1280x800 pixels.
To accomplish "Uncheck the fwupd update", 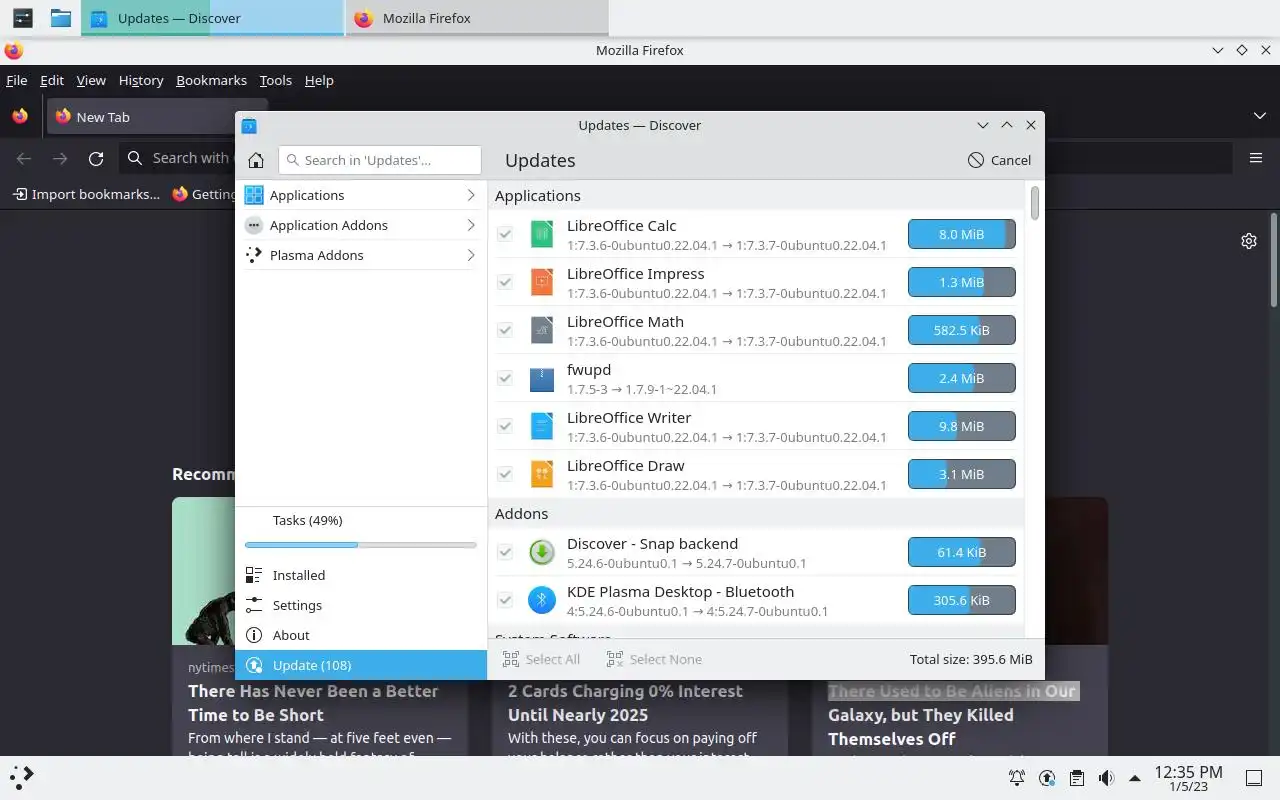I will pyautogui.click(x=505, y=378).
